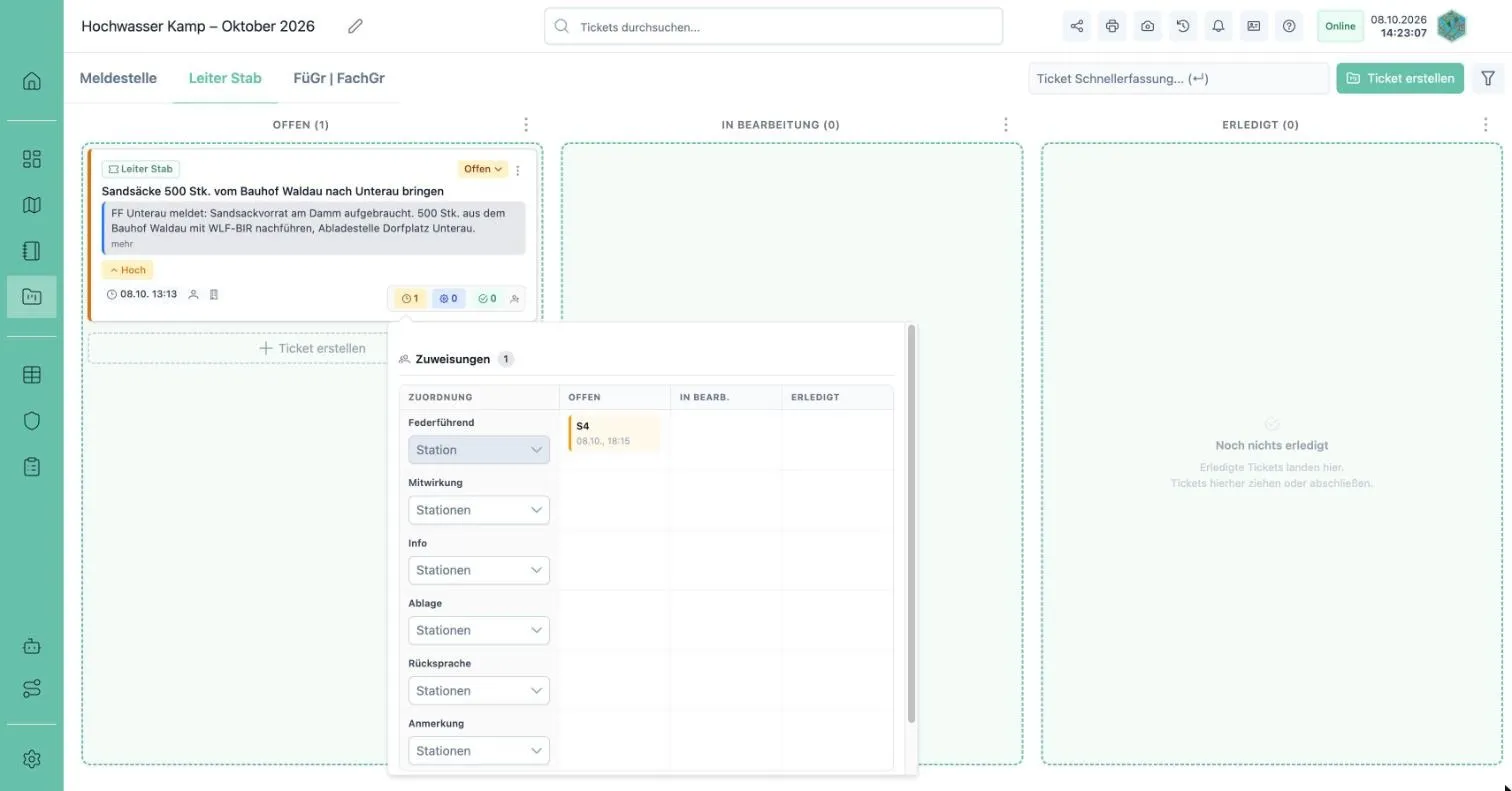1512x791 pixels.
Task: Open the Mitwirkung Stationen dropdown
Action: (x=479, y=510)
